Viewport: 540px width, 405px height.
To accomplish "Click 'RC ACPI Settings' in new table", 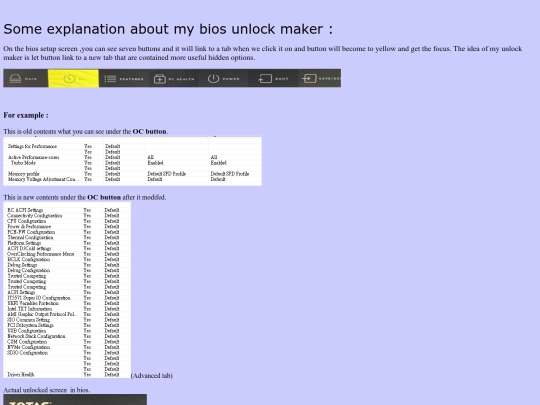I will point(67,210).
